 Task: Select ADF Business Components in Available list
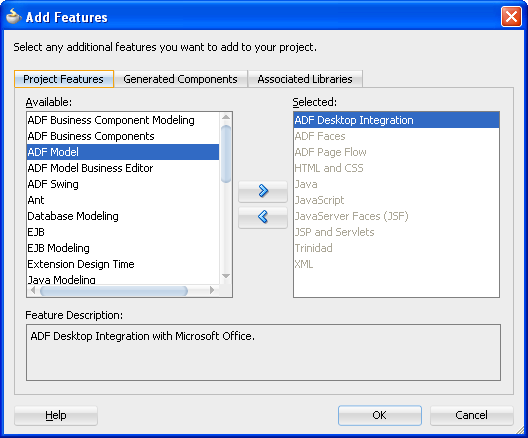123,136
